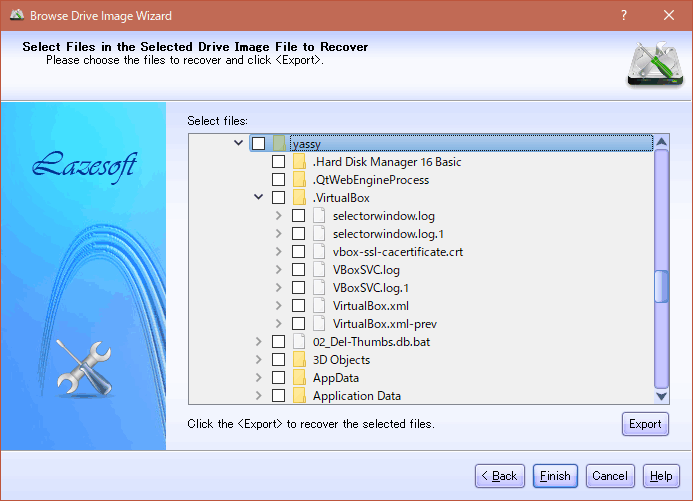Open Help from the bottom button
The height and width of the screenshot is (501, 693).
(661, 476)
